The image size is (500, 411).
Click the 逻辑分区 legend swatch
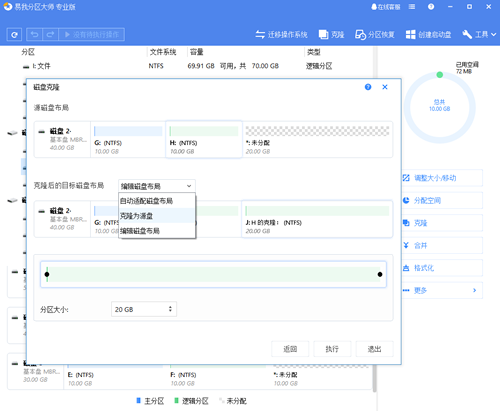click(x=176, y=400)
